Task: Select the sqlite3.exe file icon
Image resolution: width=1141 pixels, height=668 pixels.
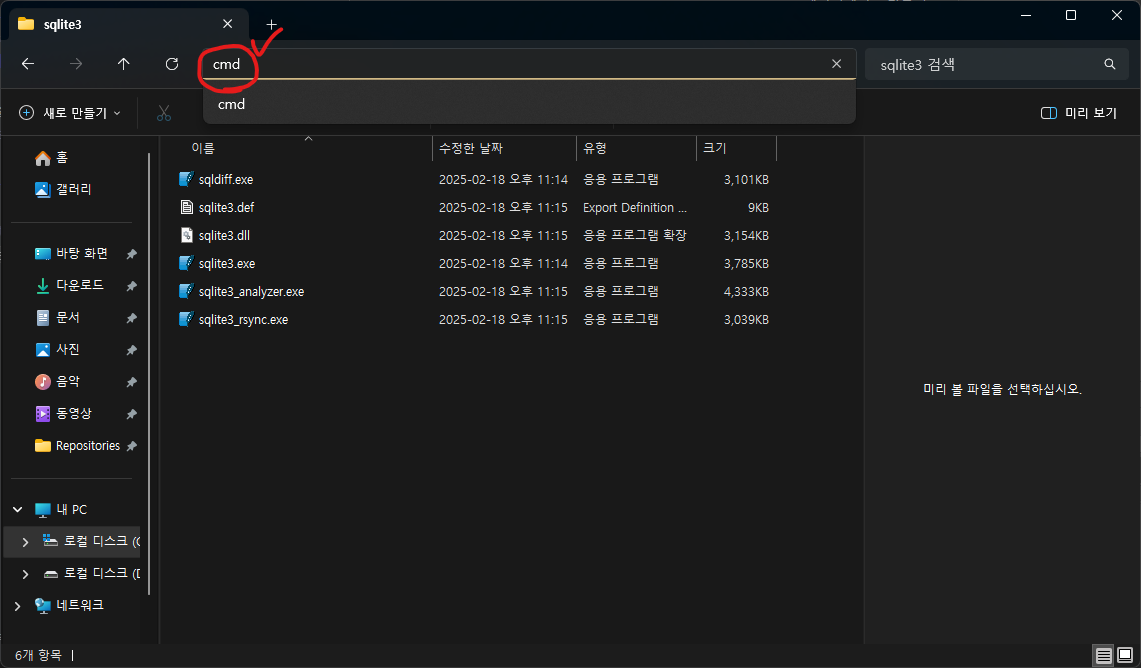Action: [x=186, y=263]
